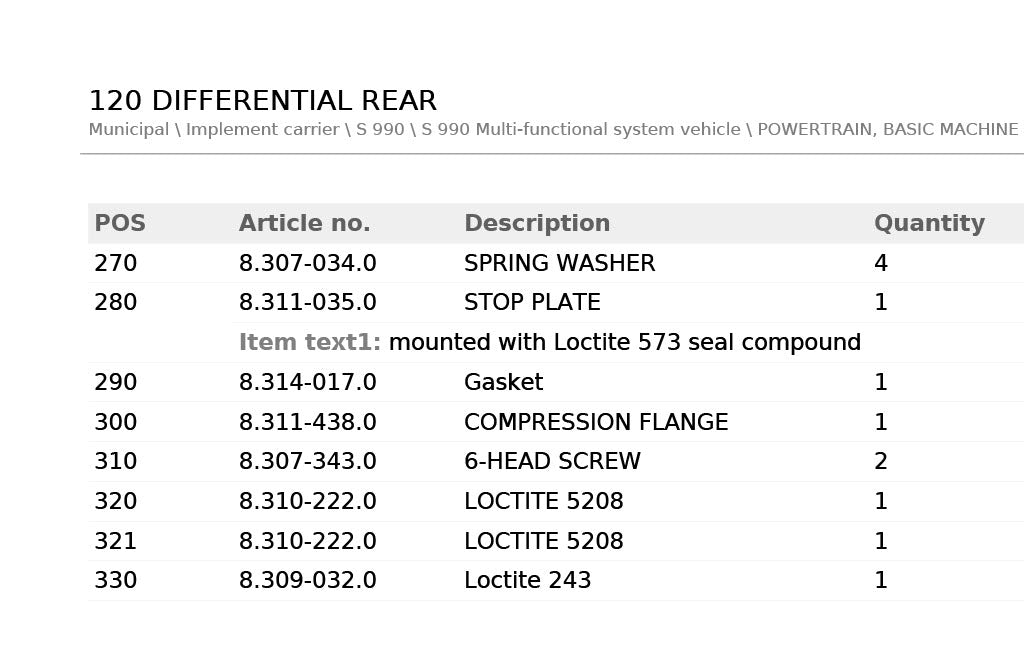Open the Municipal breadcrumb link
Image resolution: width=1024 pixels, height=661 pixels.
point(128,130)
